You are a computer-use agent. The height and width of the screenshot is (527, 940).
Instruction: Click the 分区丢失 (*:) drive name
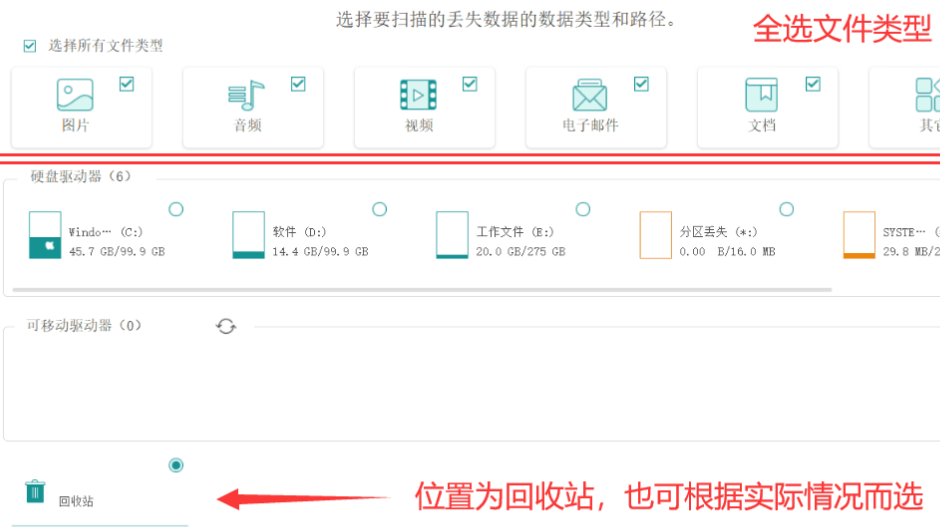pos(718,232)
